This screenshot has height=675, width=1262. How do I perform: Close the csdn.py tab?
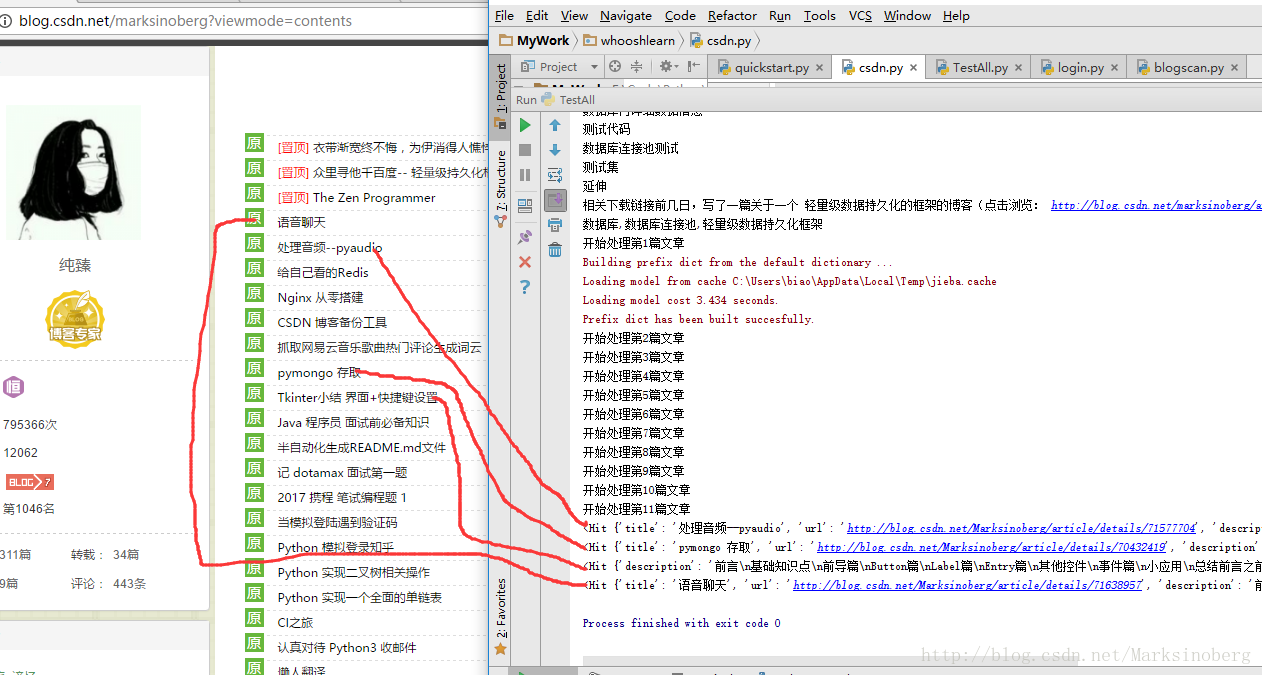tap(913, 68)
